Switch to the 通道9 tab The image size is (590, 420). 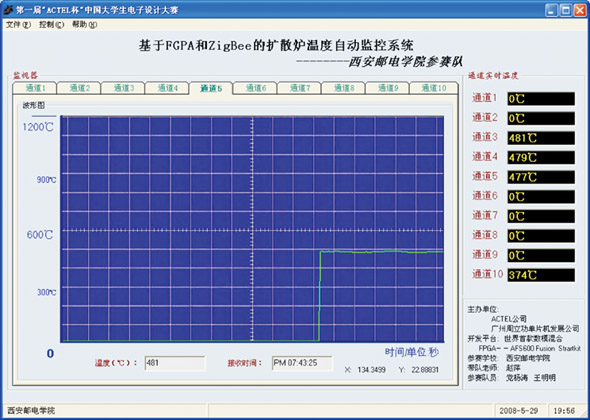(x=387, y=88)
